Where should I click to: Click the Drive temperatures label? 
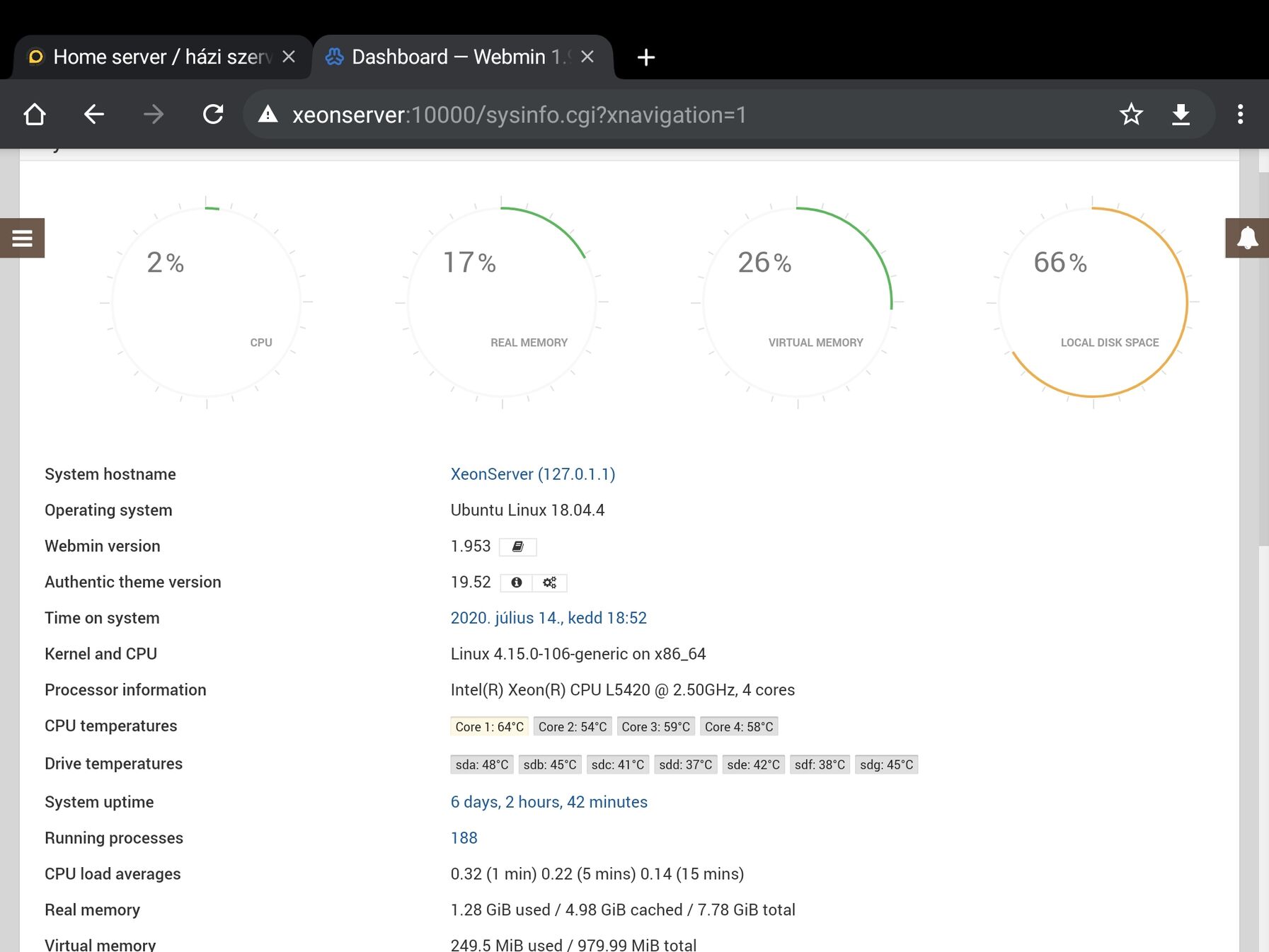(x=114, y=764)
